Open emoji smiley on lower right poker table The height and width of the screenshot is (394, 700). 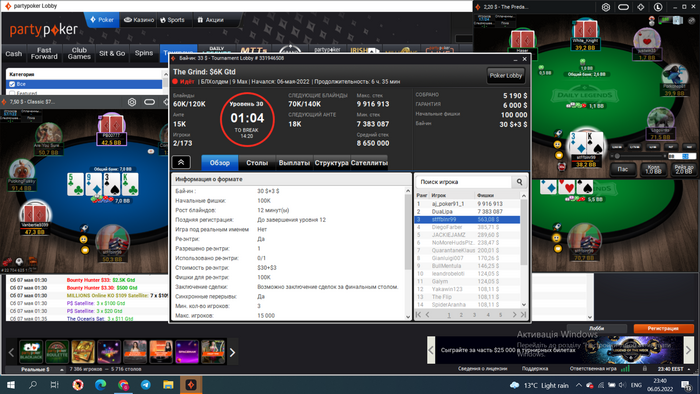pos(557,238)
